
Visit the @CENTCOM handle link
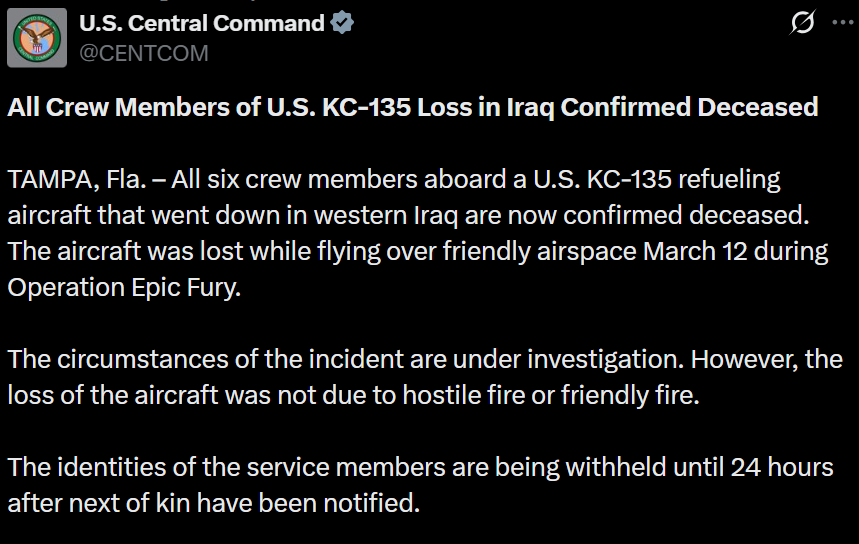(x=144, y=53)
